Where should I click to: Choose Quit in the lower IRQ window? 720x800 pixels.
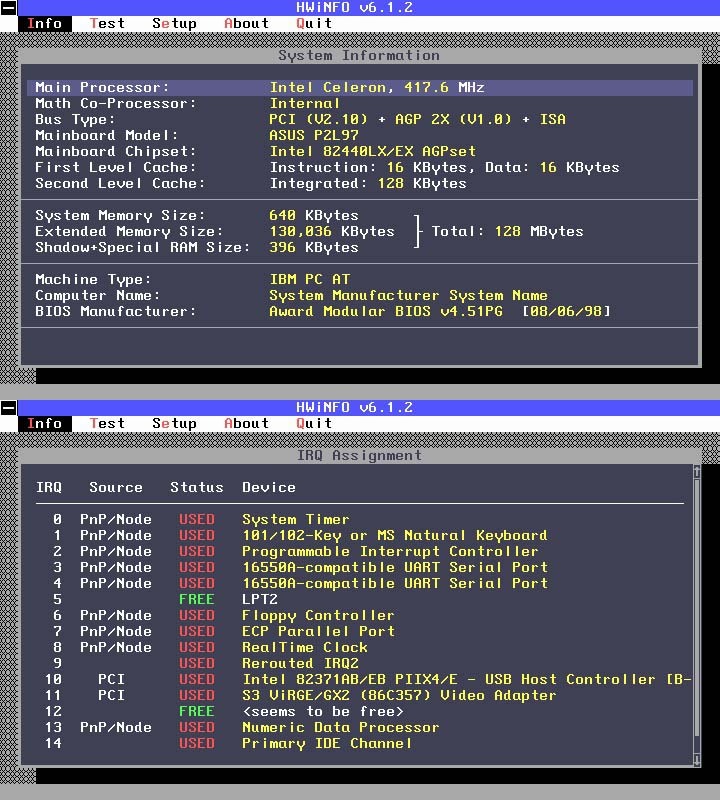click(x=314, y=423)
